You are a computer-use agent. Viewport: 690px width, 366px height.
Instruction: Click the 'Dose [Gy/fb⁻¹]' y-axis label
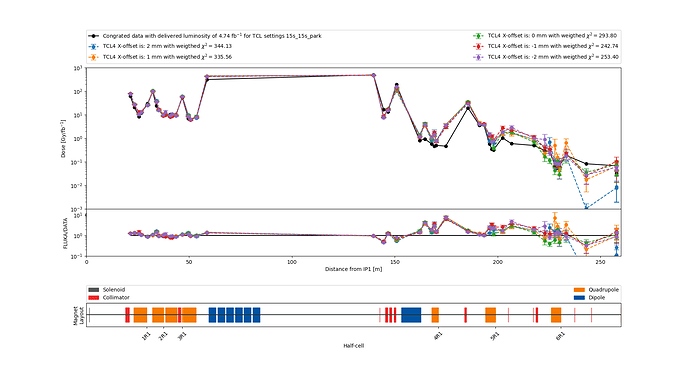tap(63, 139)
